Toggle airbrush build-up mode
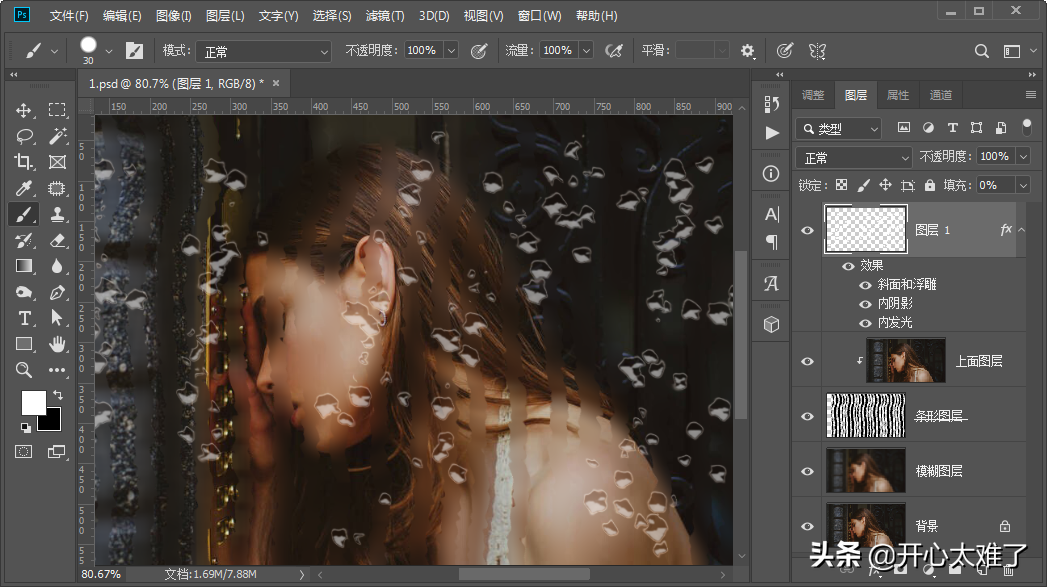 pos(613,51)
